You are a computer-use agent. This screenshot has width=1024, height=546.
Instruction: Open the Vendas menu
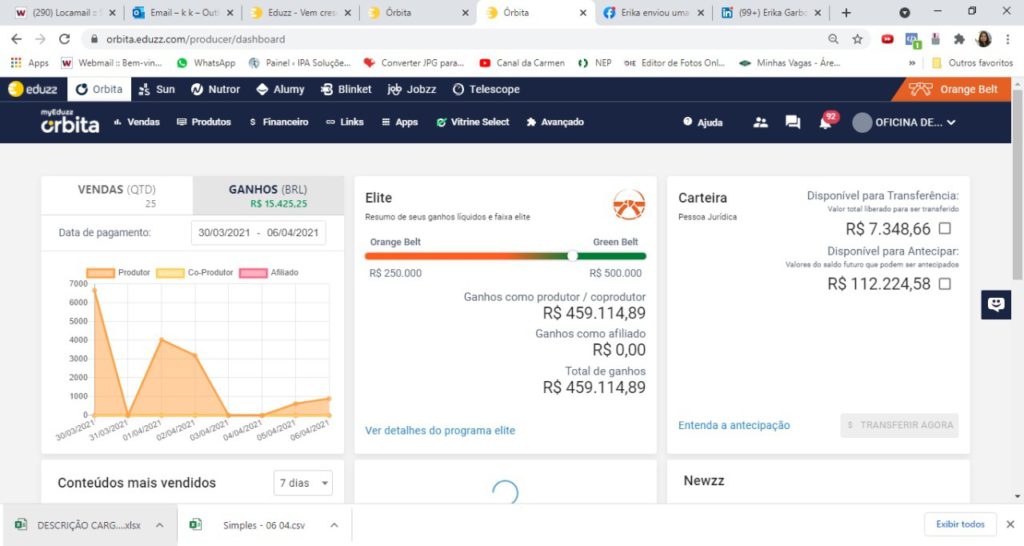click(x=136, y=122)
